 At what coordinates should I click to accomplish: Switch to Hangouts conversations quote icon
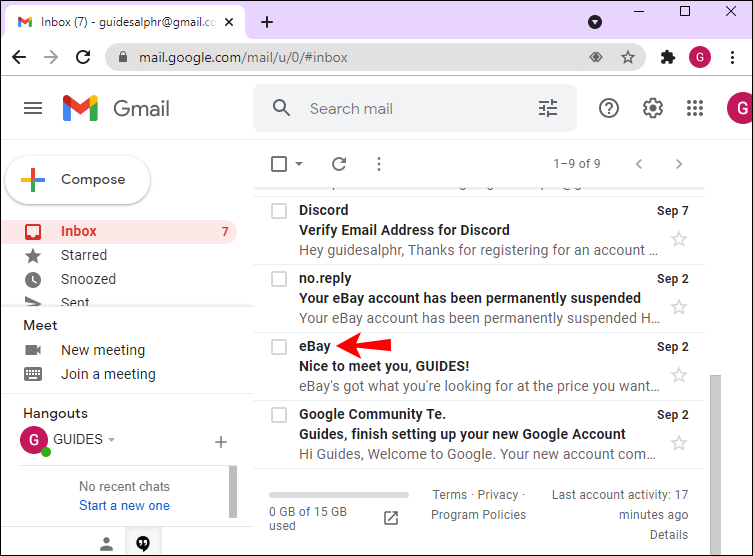tap(143, 544)
